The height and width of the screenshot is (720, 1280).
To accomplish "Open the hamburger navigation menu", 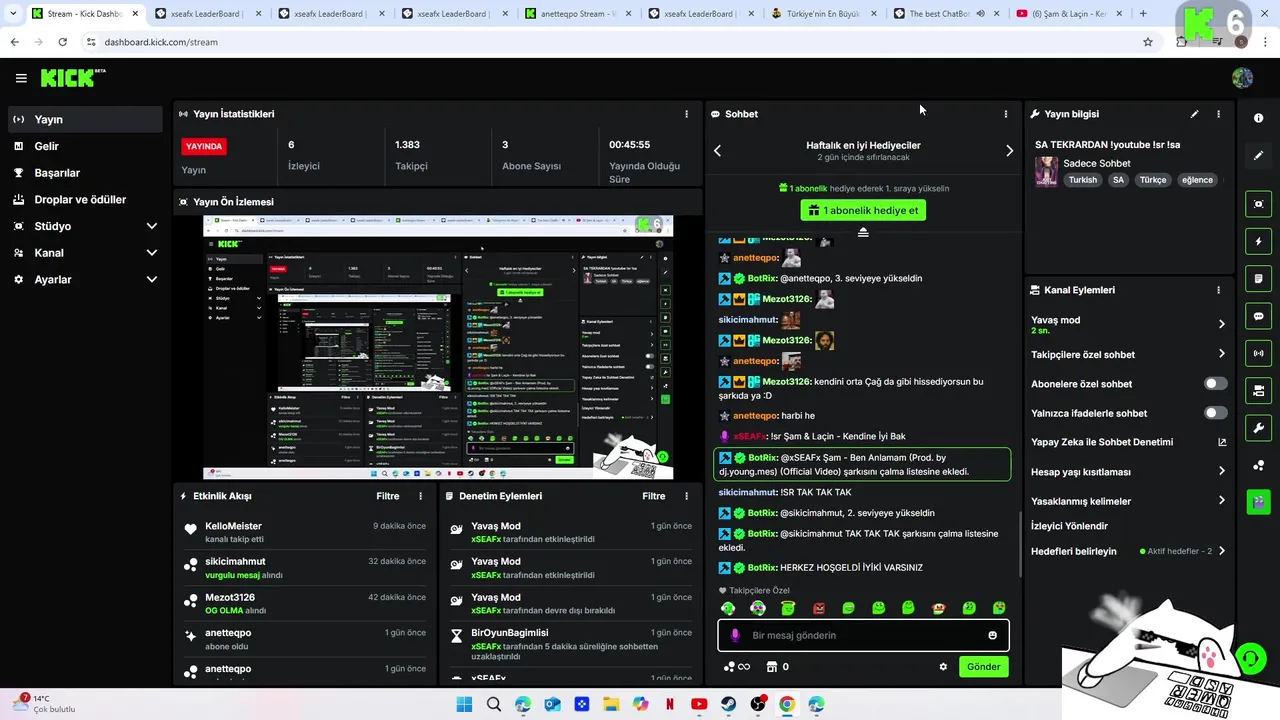I will pyautogui.click(x=21, y=78).
